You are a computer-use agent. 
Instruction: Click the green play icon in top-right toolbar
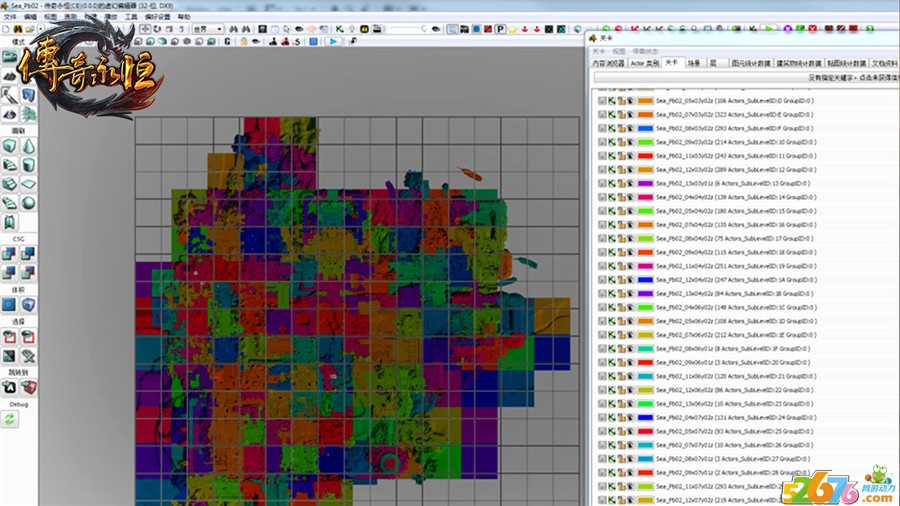coord(769,28)
